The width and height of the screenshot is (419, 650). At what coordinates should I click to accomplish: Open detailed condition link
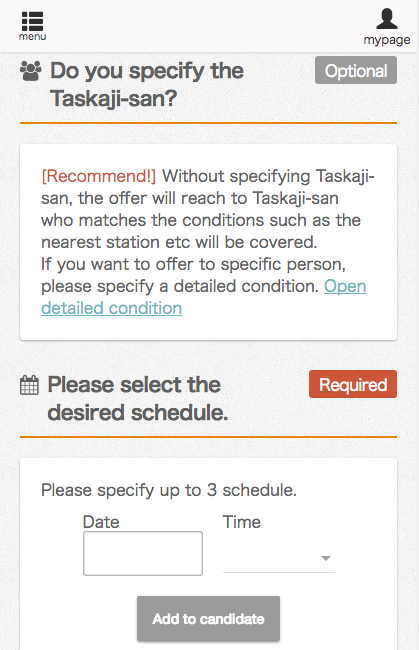point(203,297)
